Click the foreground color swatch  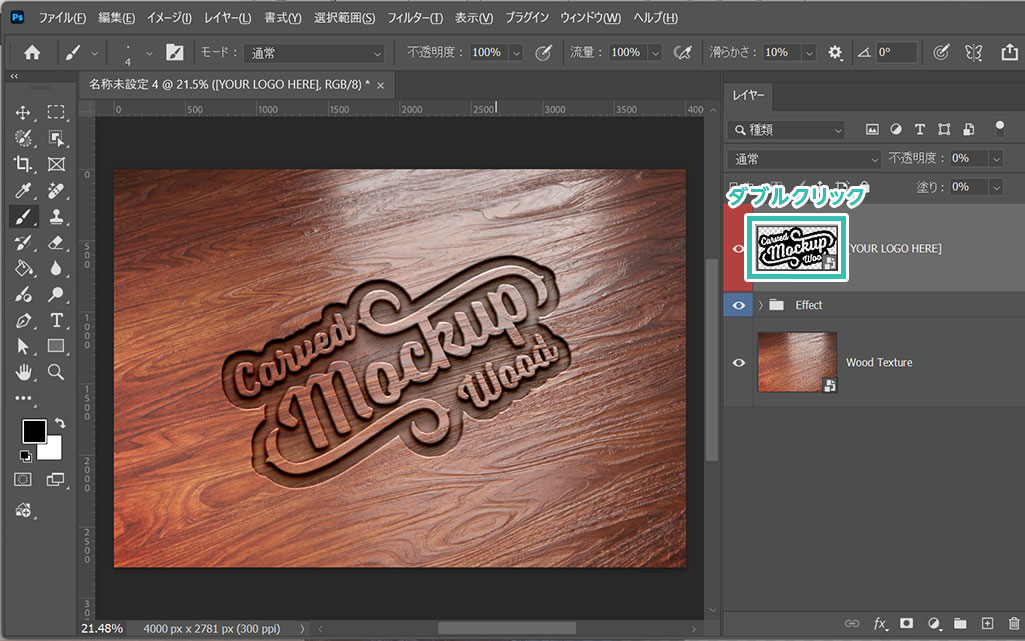(x=33, y=431)
